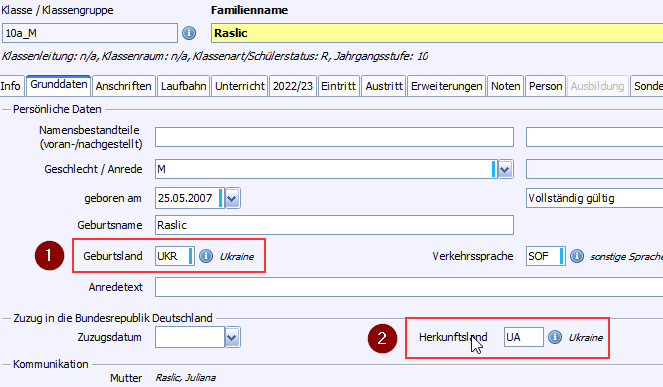The image size is (663, 387).
Task: Switch to the Anschriften tab
Action: click(x=123, y=86)
